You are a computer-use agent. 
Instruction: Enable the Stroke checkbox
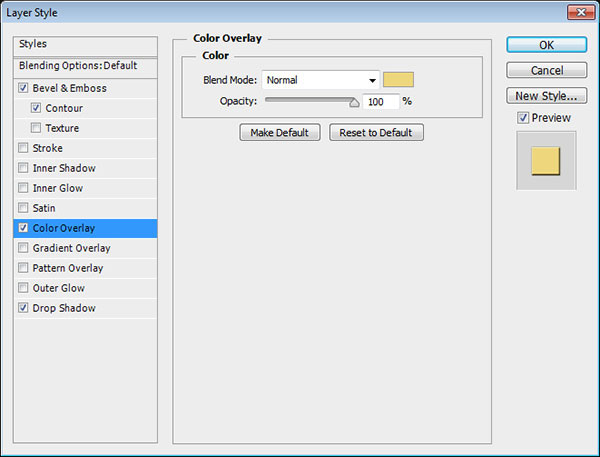[x=23, y=148]
